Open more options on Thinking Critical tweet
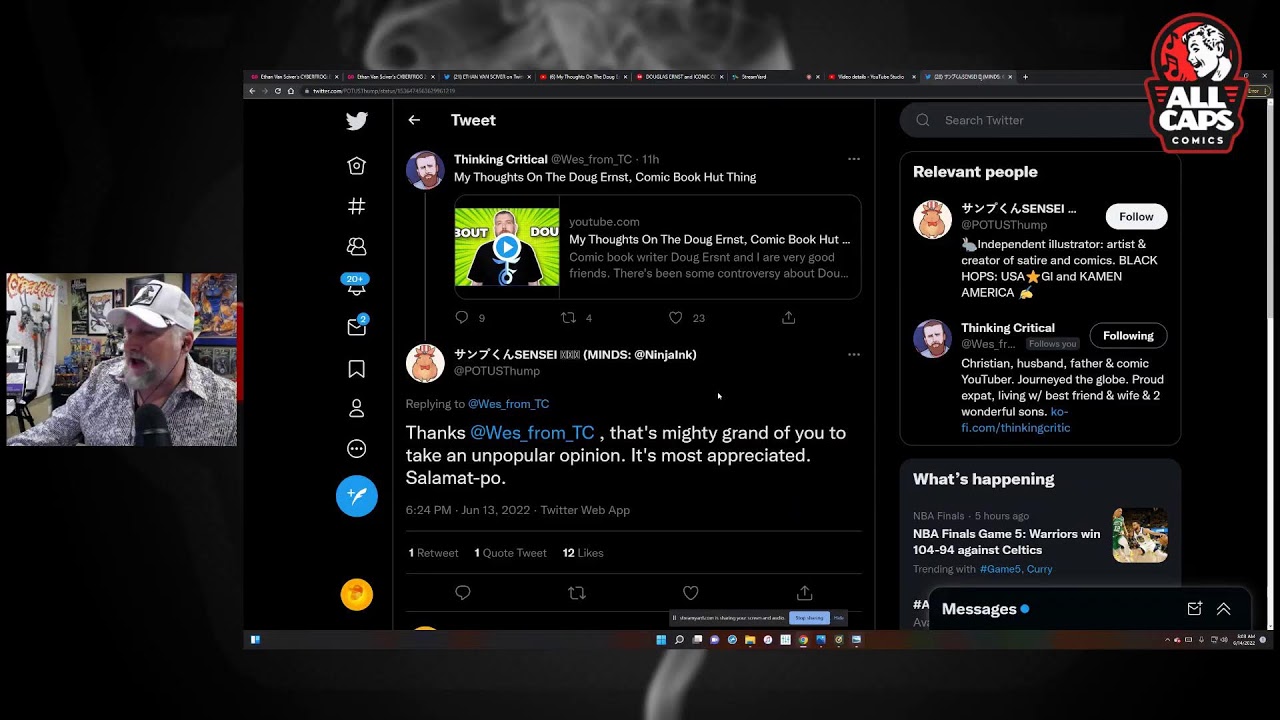The image size is (1280, 720). [853, 159]
